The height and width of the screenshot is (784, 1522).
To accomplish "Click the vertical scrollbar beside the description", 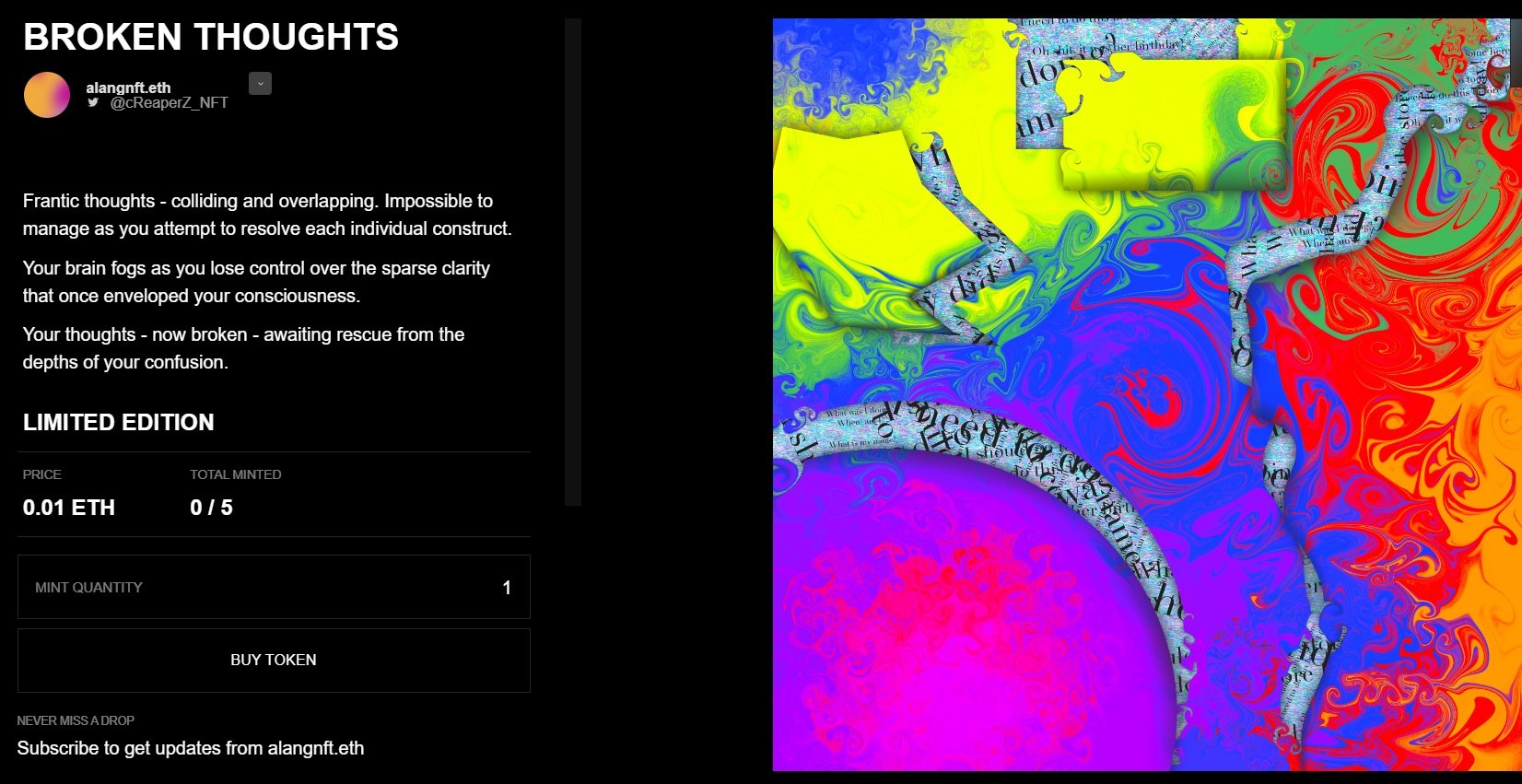I will pos(573,262).
